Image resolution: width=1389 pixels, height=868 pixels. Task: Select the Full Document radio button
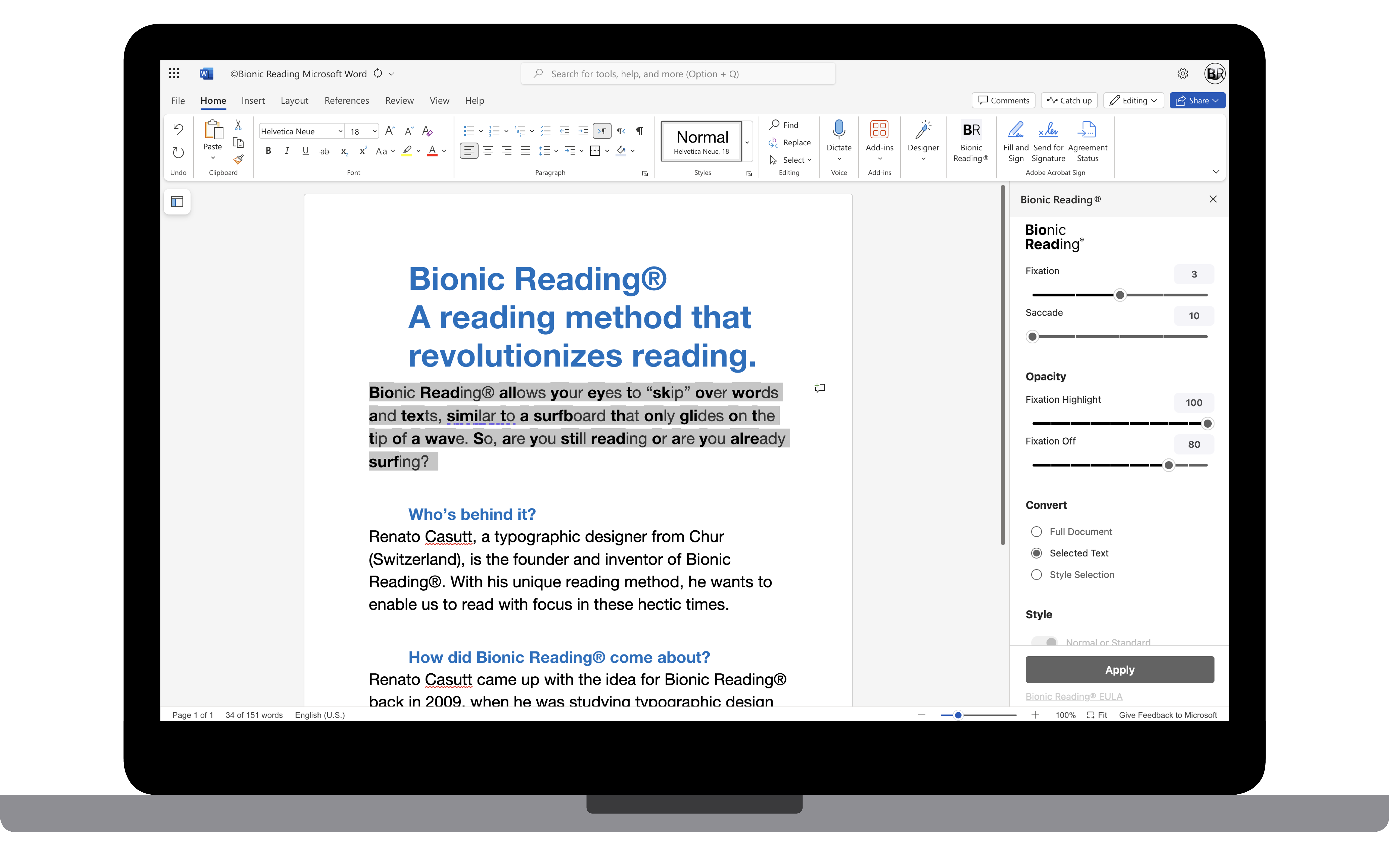[1036, 532]
